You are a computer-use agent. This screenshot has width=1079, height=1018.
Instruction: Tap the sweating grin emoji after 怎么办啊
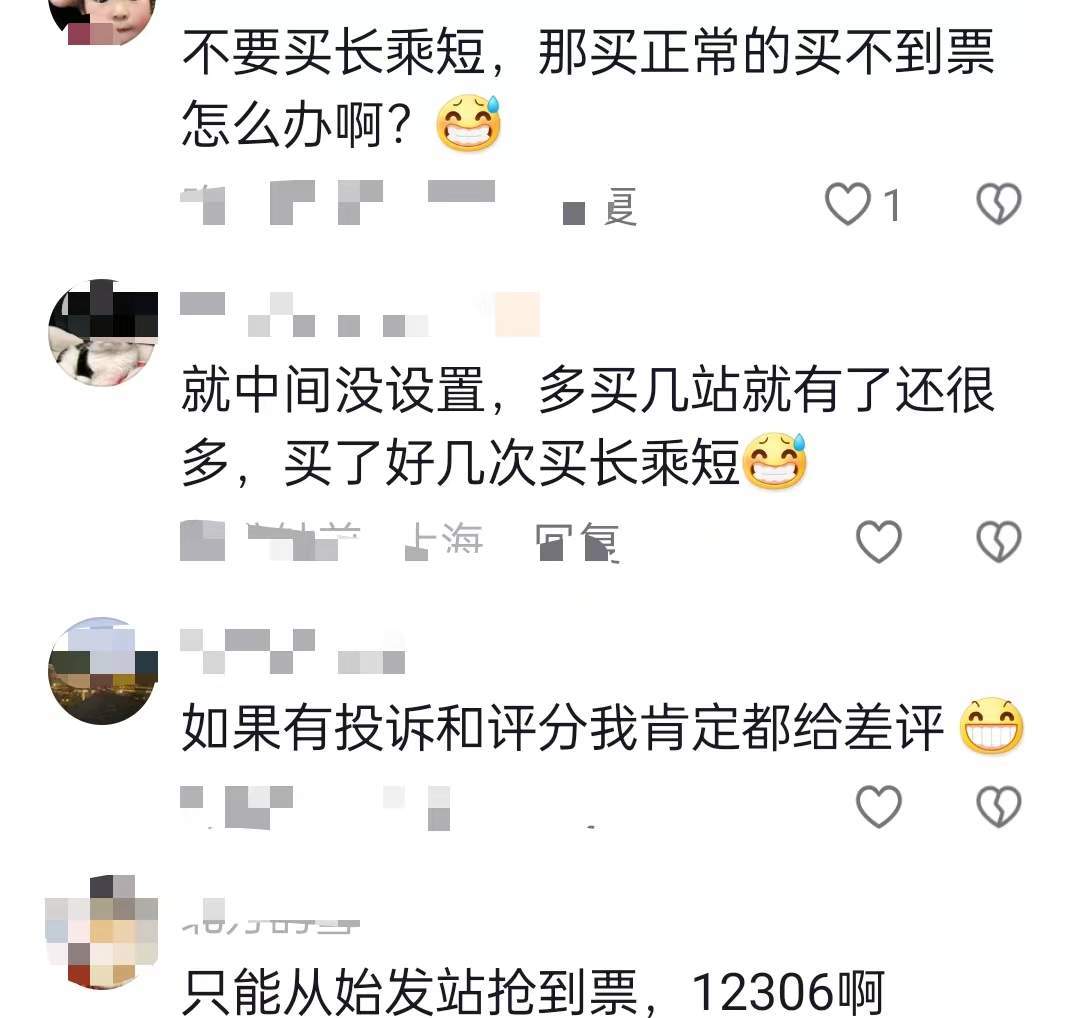point(469,123)
